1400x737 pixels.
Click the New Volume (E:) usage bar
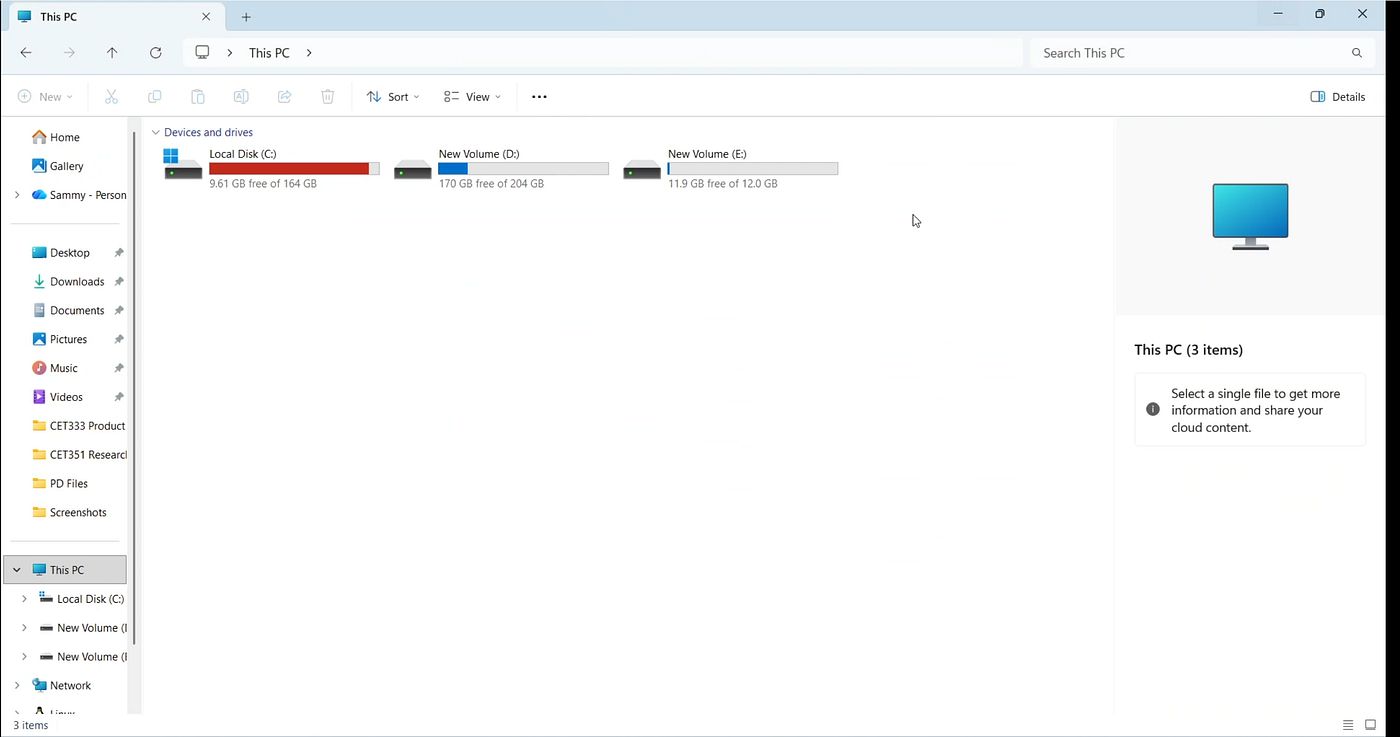coord(753,169)
